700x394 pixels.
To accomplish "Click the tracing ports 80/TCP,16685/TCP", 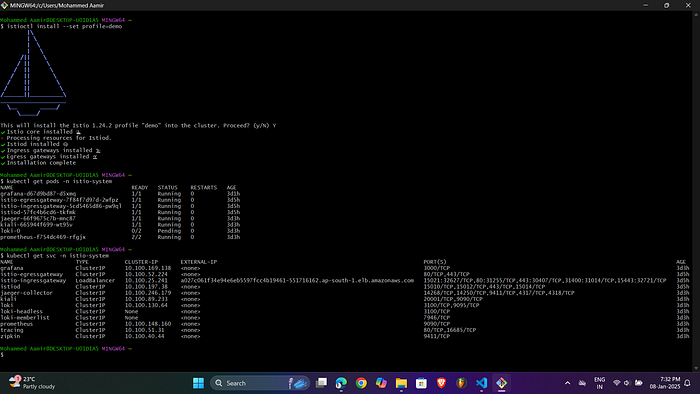I will pos(450,330).
